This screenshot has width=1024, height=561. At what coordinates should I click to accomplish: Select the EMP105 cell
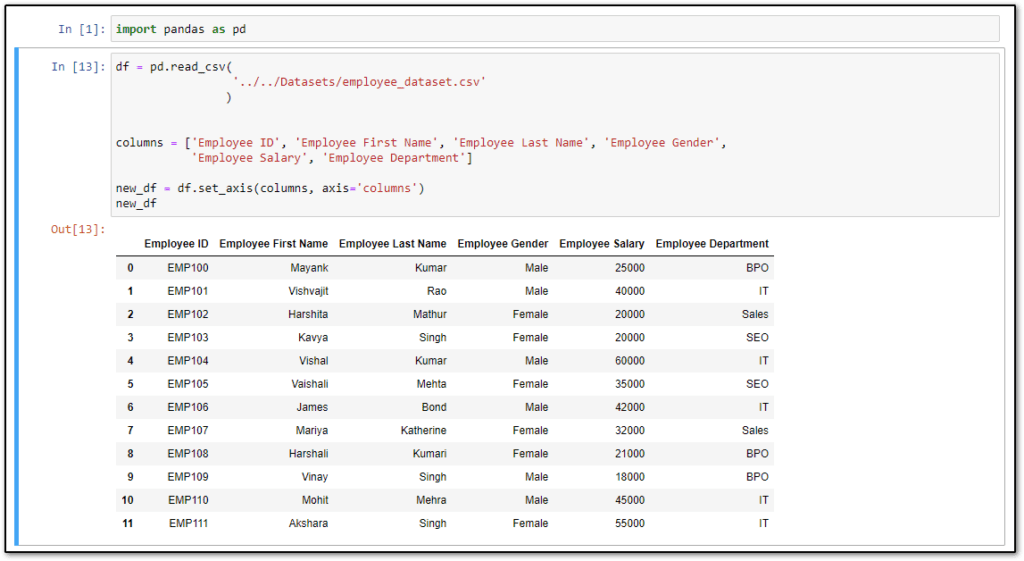click(x=188, y=384)
